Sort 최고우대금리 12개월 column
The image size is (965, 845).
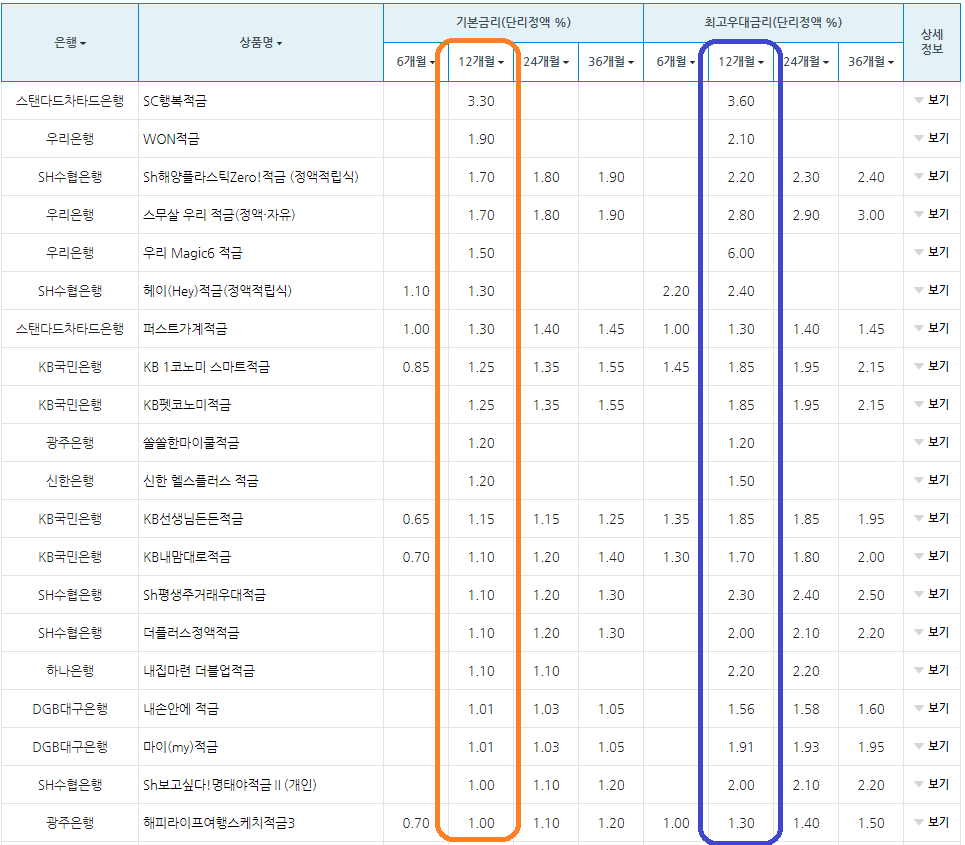(x=741, y=62)
